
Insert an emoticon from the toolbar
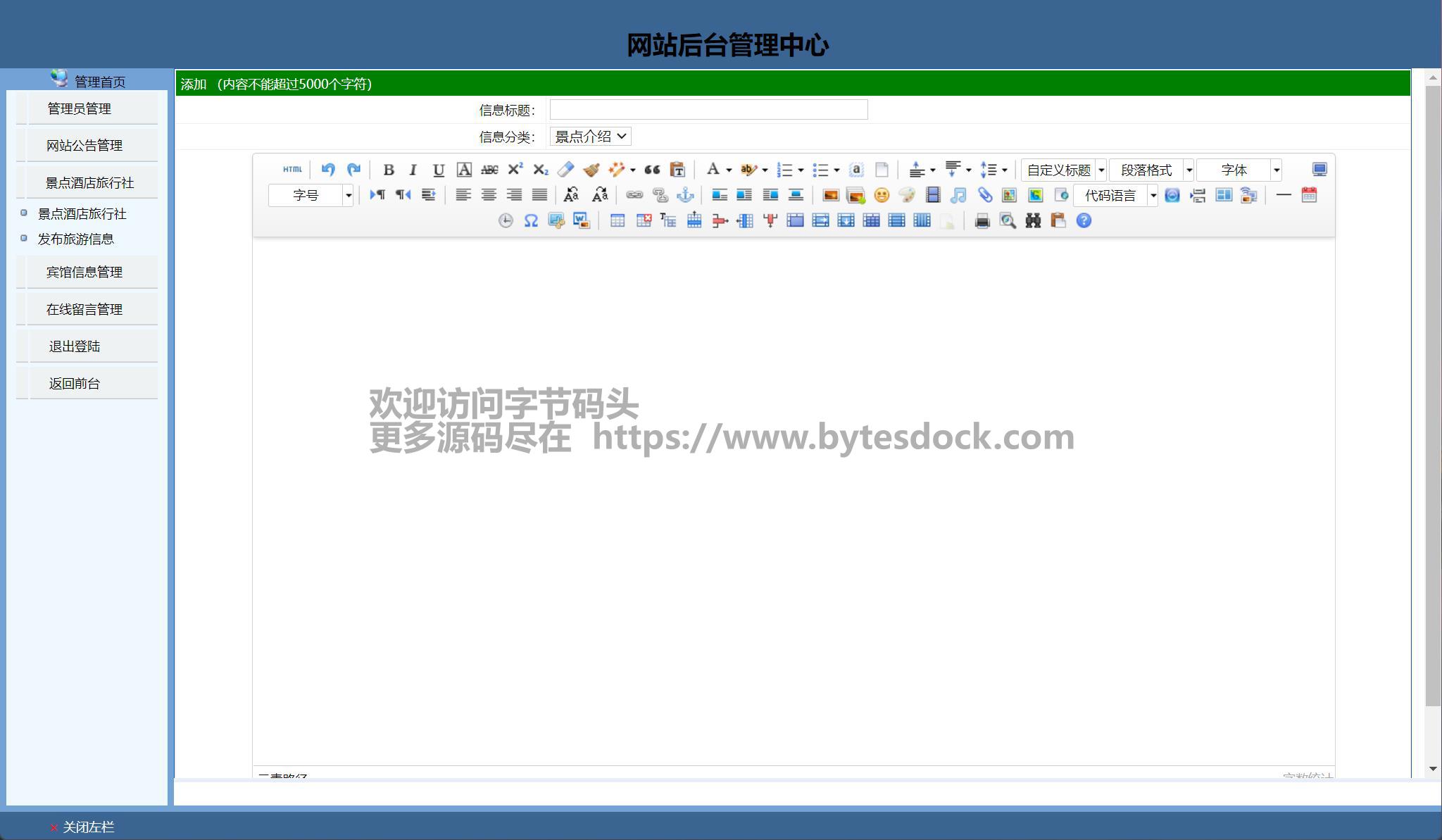[882, 196]
